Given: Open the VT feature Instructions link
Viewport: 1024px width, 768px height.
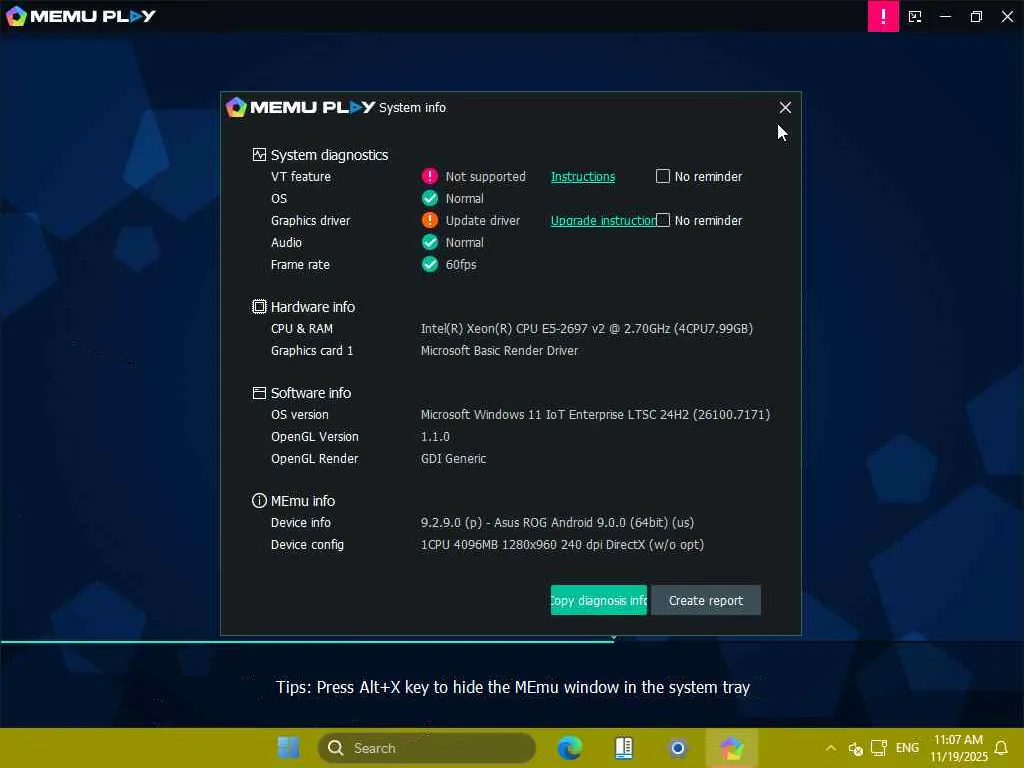Looking at the screenshot, I should (583, 176).
